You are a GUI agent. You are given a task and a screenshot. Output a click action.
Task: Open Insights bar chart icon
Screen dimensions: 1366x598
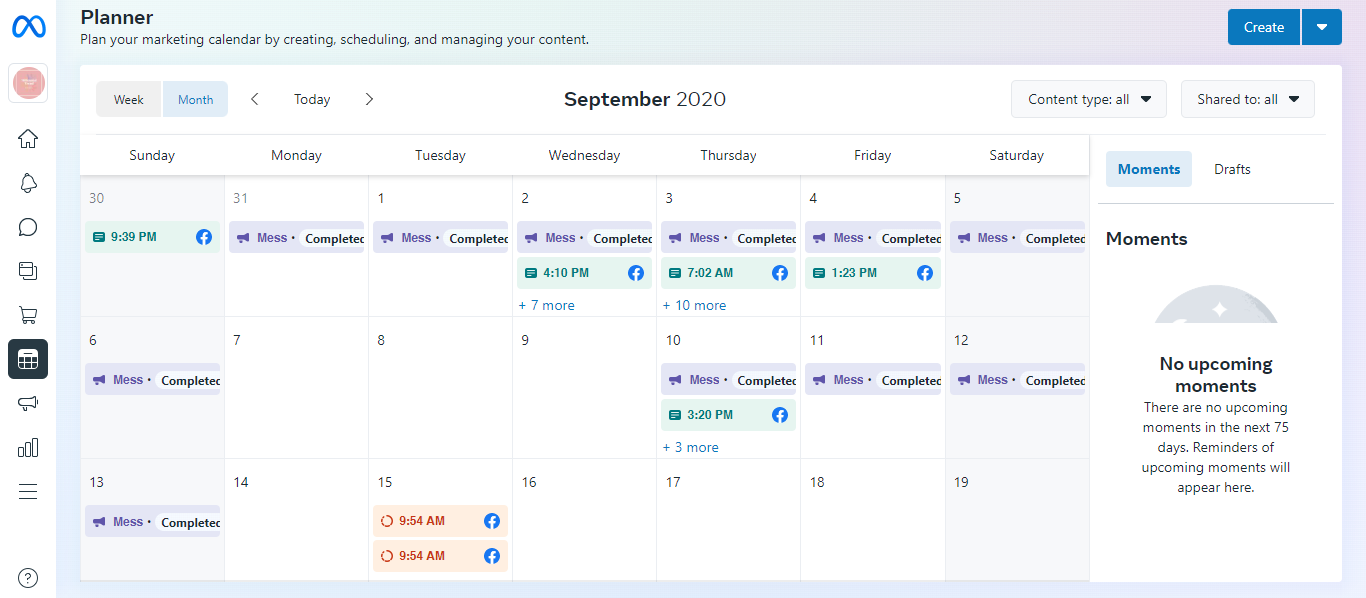click(x=28, y=447)
